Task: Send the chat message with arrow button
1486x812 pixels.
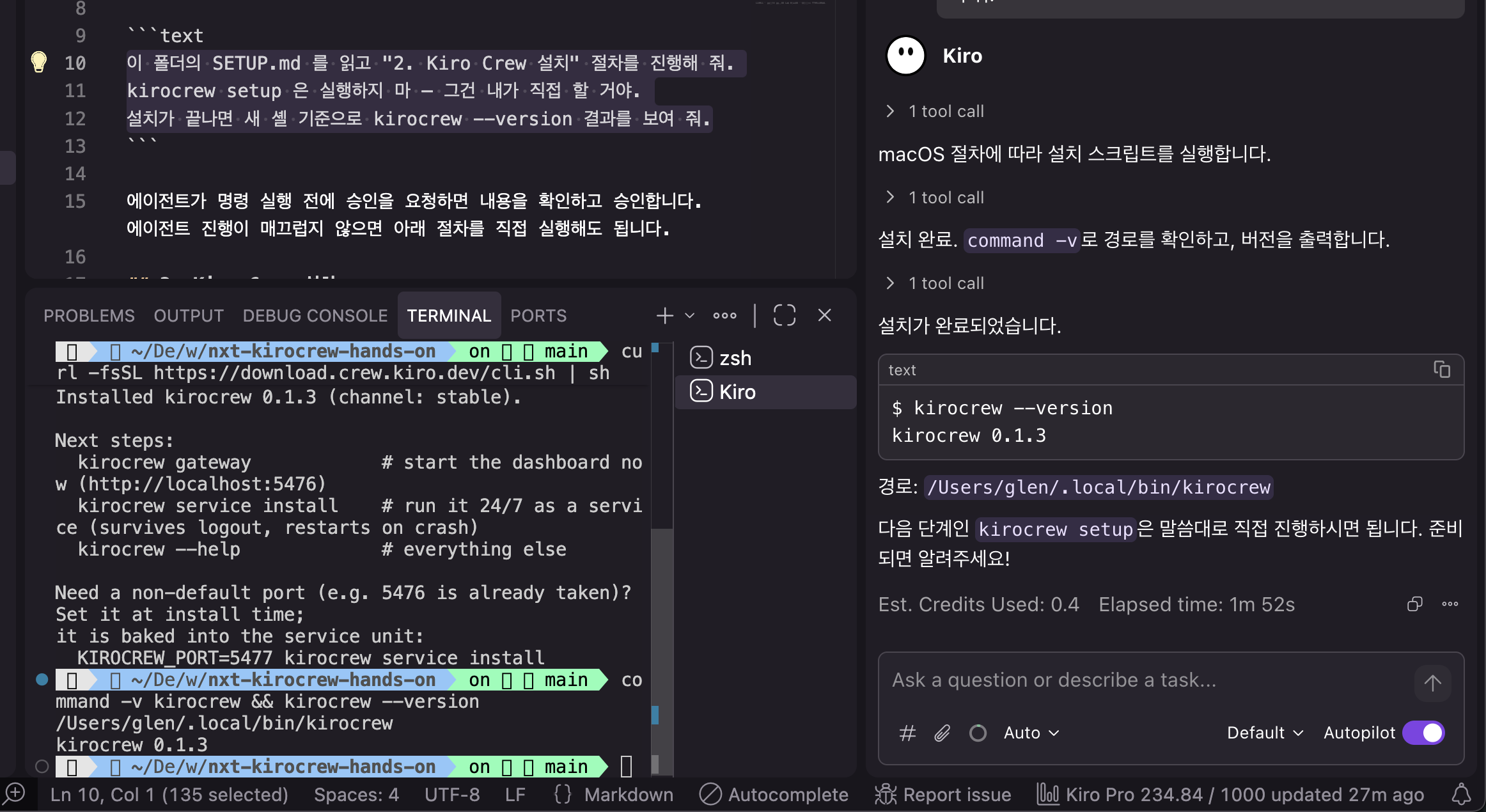Action: (1433, 683)
